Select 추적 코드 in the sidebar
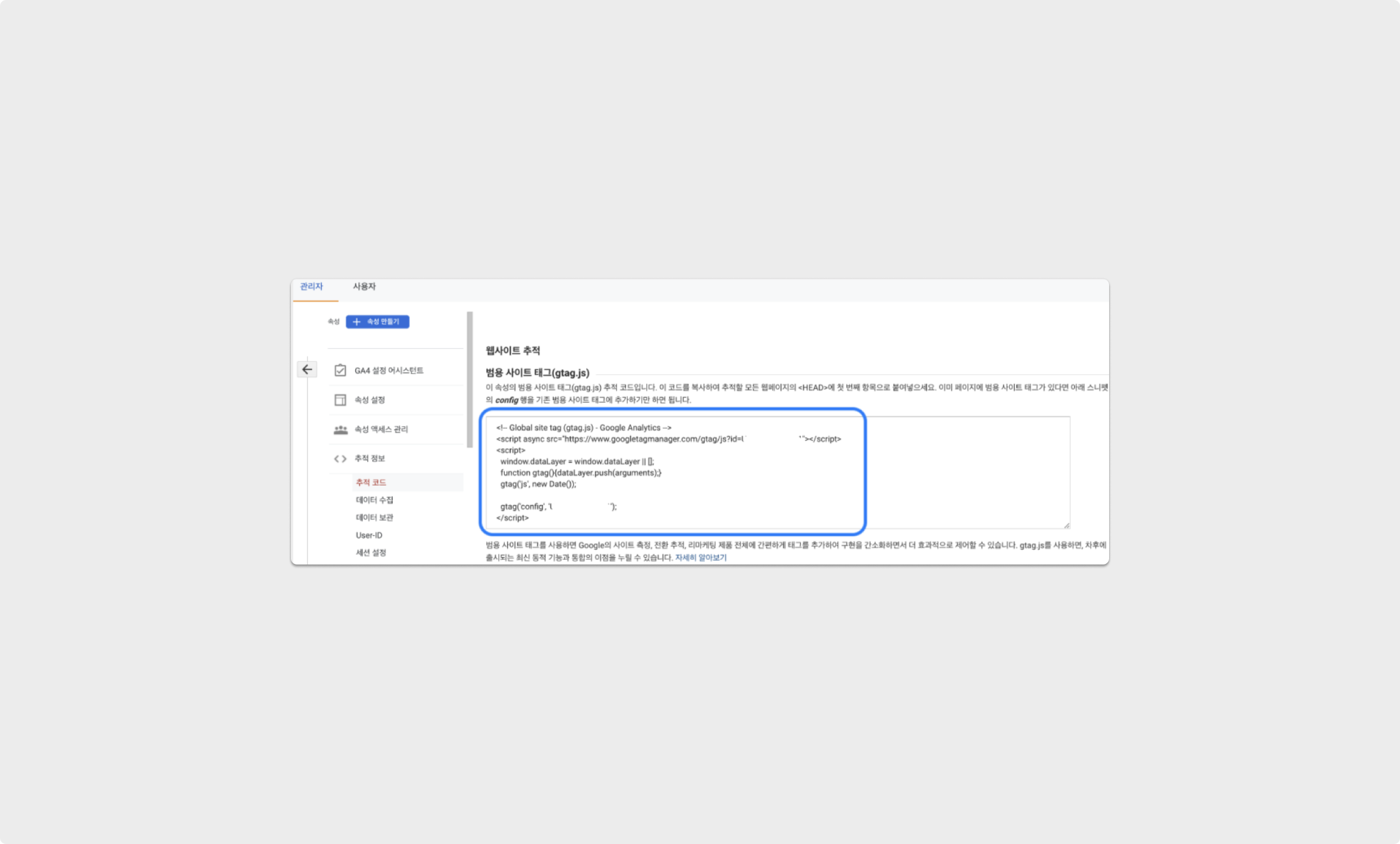Image resolution: width=1400 pixels, height=844 pixels. tap(371, 483)
